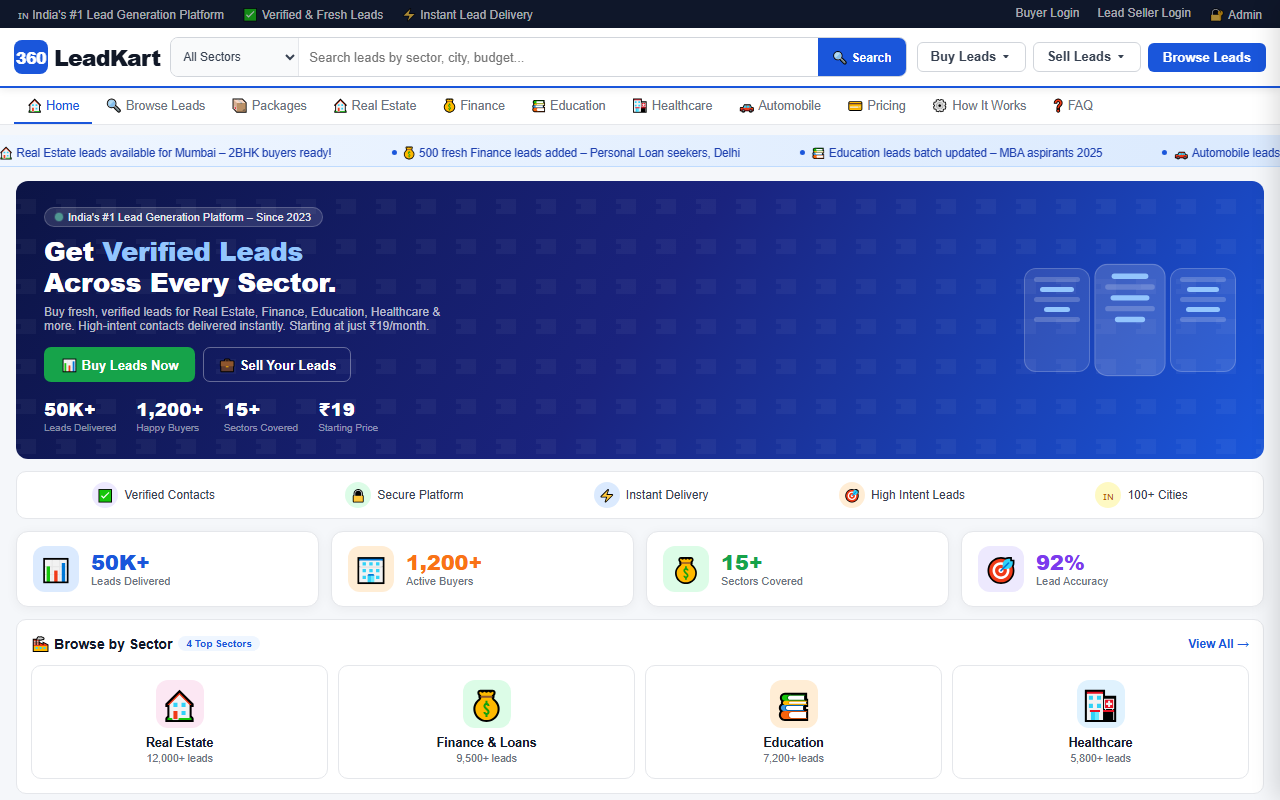Click the Mumbai 2BHK buyers ticker item
The width and height of the screenshot is (1280, 800).
tap(166, 153)
